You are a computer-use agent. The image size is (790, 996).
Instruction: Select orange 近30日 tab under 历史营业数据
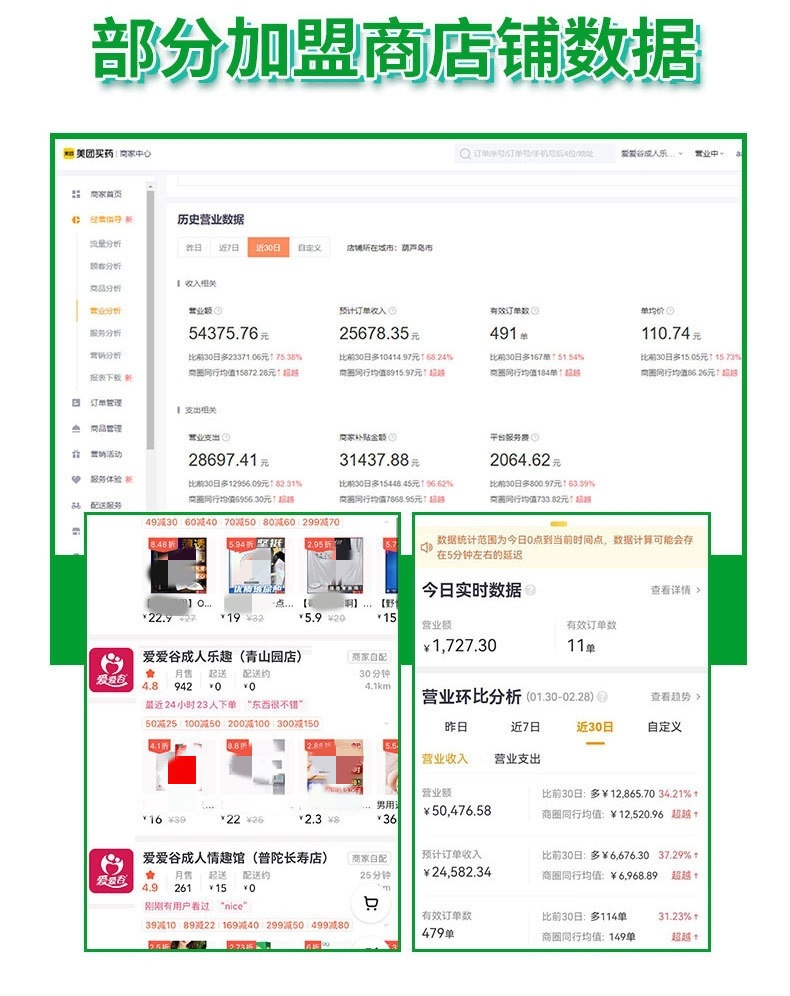coord(268,248)
